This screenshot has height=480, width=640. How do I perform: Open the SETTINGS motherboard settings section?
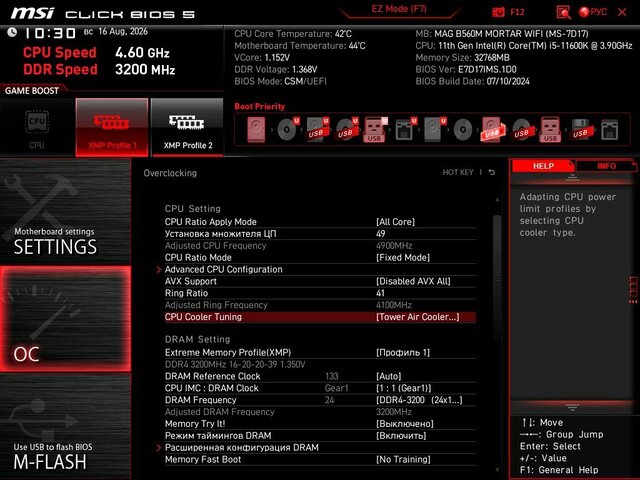tap(65, 211)
